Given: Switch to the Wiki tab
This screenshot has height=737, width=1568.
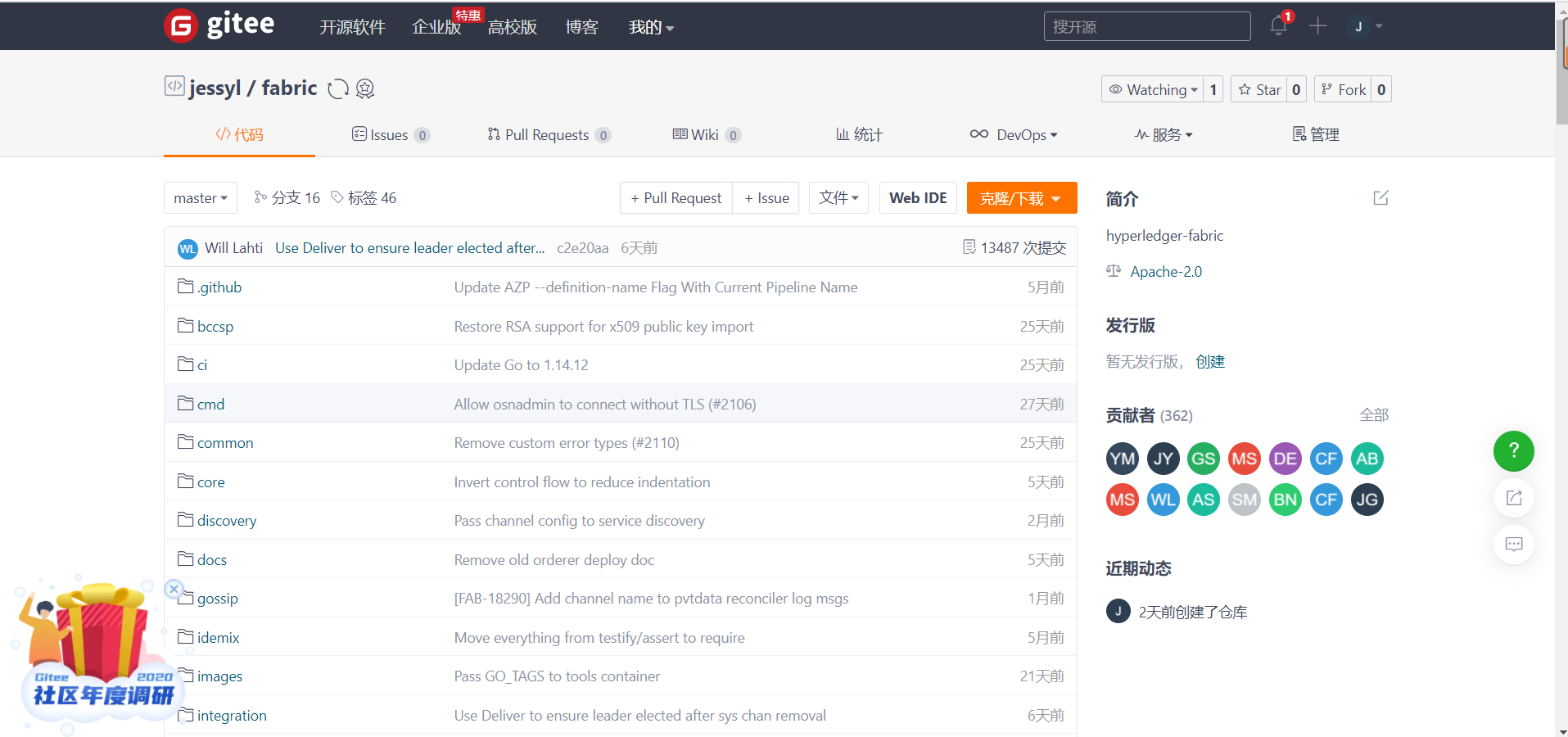Looking at the screenshot, I should click(707, 134).
